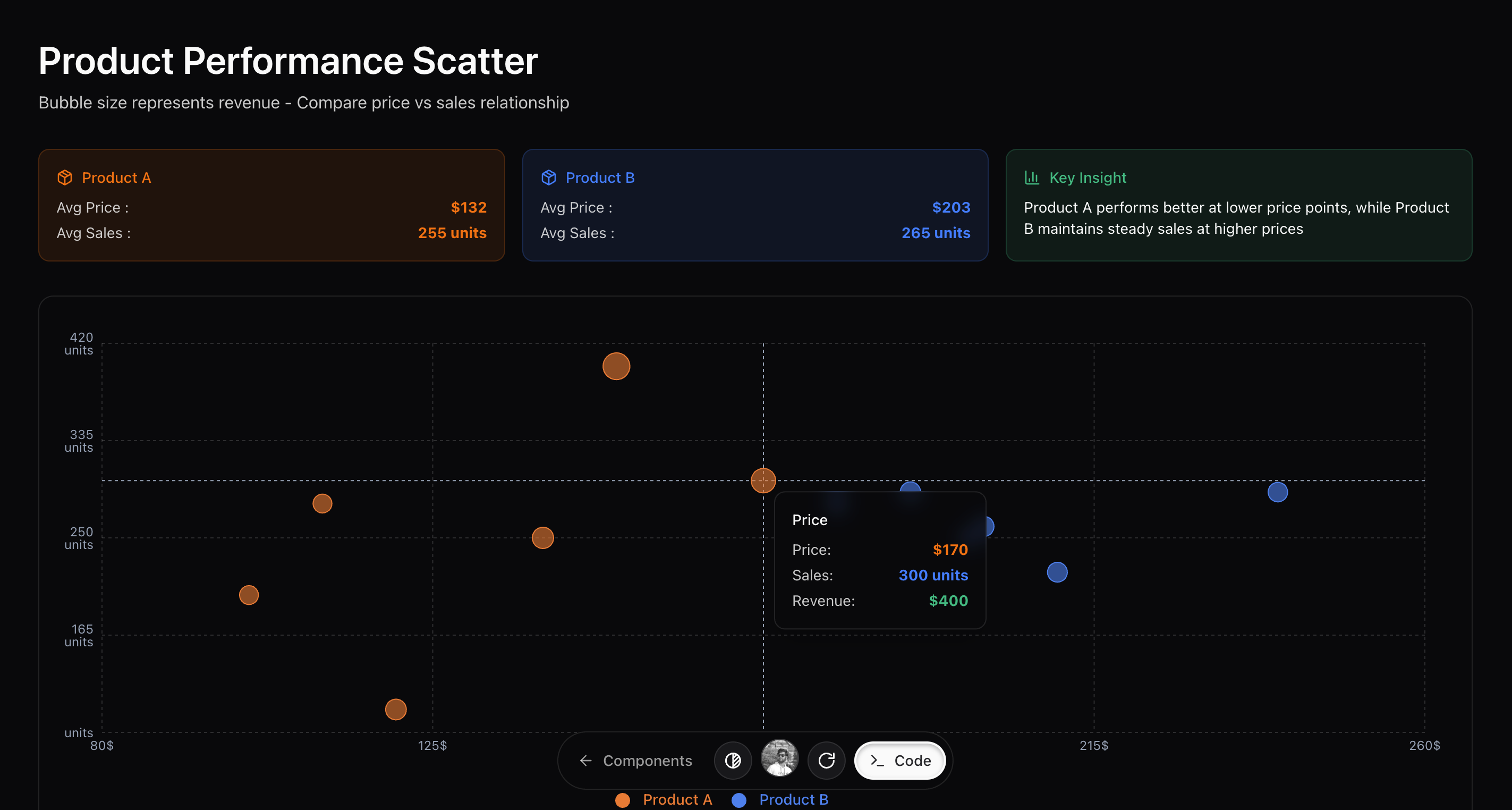The image size is (1512, 810).
Task: Click the blue bubble just left of 215$ gridline
Action: click(1057, 572)
